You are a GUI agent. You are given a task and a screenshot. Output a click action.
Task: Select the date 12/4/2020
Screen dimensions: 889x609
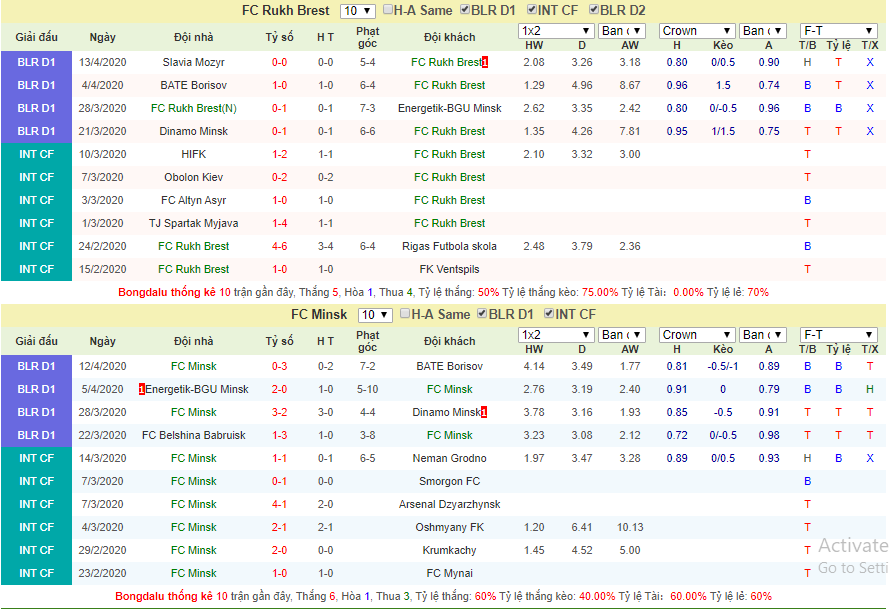click(103, 366)
